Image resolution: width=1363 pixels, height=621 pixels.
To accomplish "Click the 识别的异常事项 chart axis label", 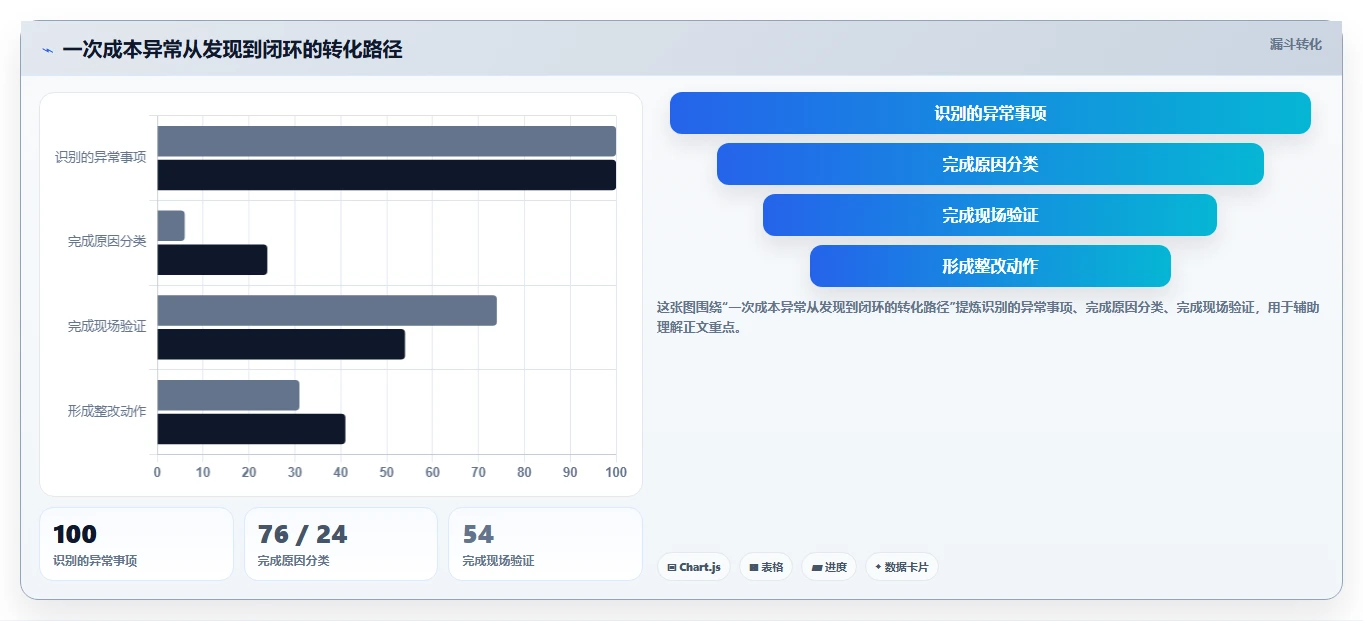I will (x=100, y=157).
